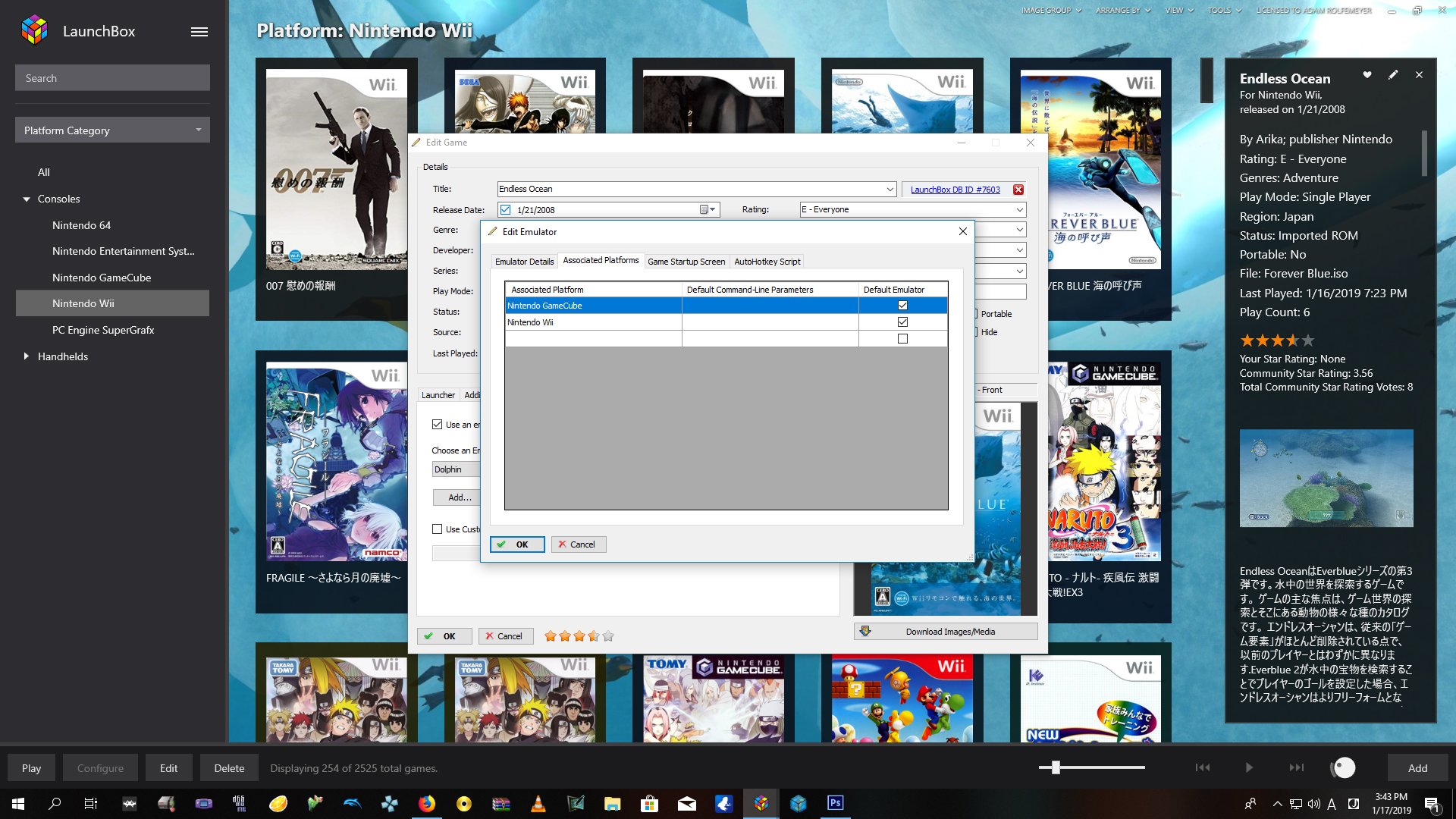Viewport: 1456px width, 819px height.
Task: Toggle the 'Use an emulator' checkbox
Action: (x=438, y=425)
